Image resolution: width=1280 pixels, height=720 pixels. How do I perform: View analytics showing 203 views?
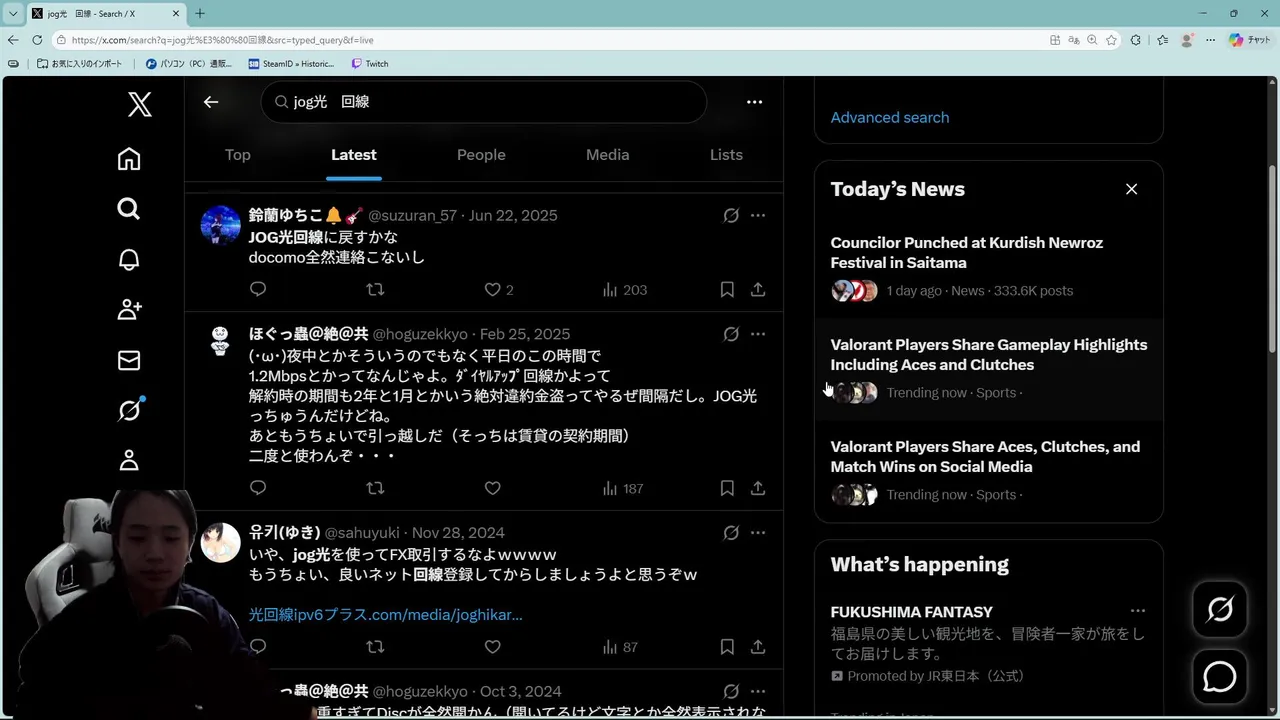click(x=625, y=289)
